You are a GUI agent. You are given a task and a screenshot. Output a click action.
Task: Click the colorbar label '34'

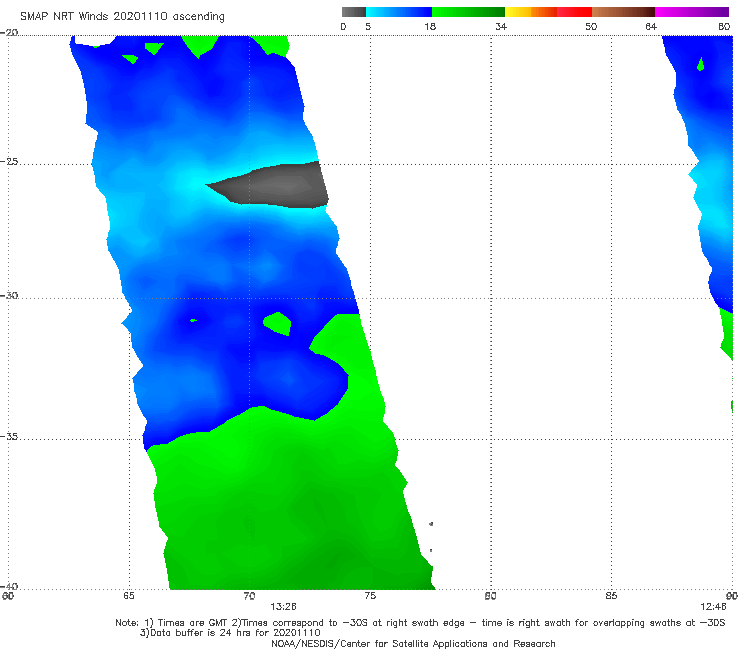coord(501,26)
